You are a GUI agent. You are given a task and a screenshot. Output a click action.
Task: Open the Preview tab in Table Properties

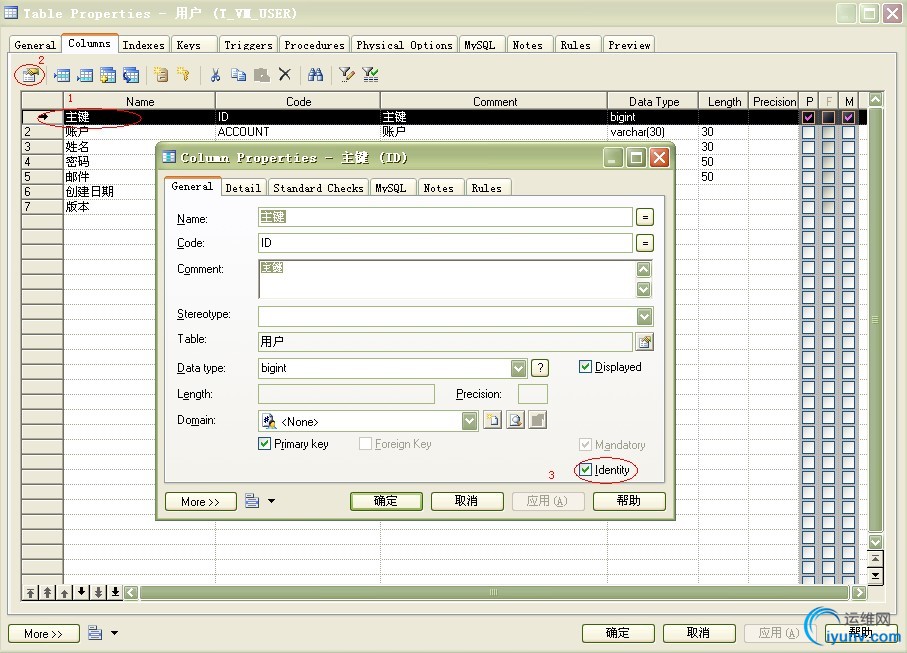pos(629,45)
